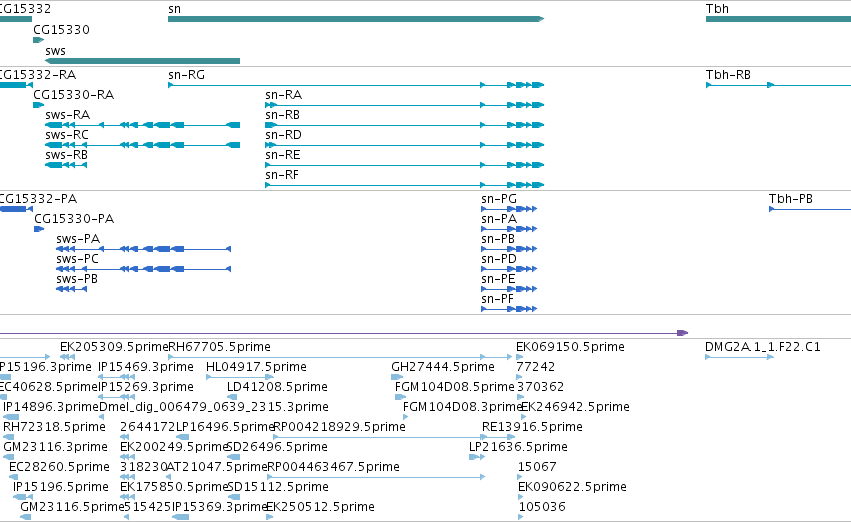Select the IP15369.3prime EST label
Image resolution: width=851 pixels, height=522 pixels.
point(219,507)
